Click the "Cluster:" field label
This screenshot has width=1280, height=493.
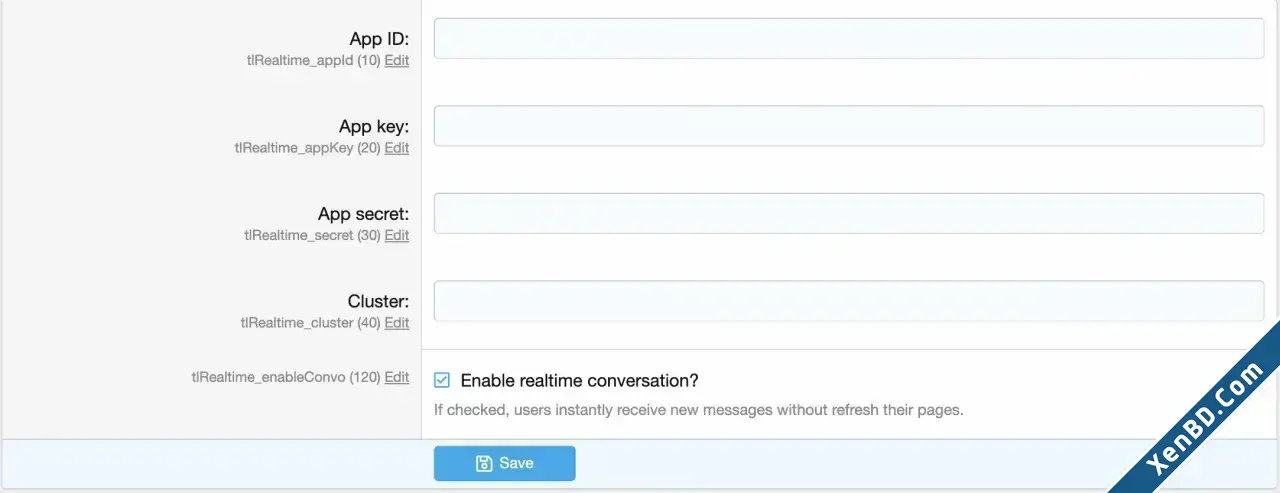(379, 301)
